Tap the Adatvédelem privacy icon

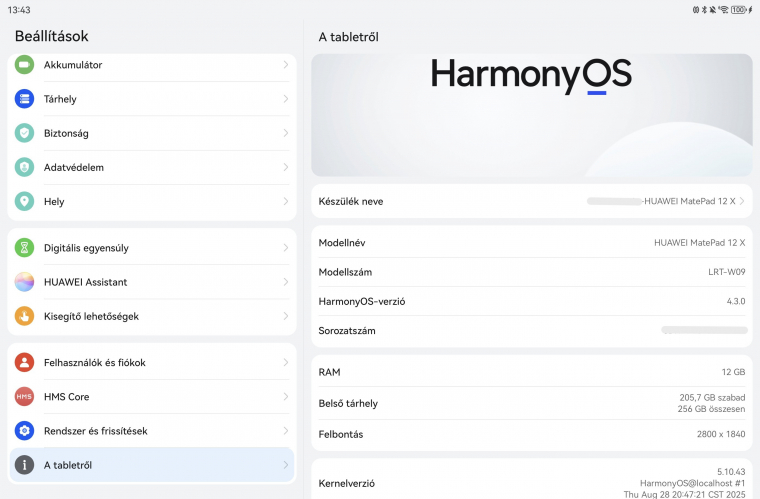[25, 167]
